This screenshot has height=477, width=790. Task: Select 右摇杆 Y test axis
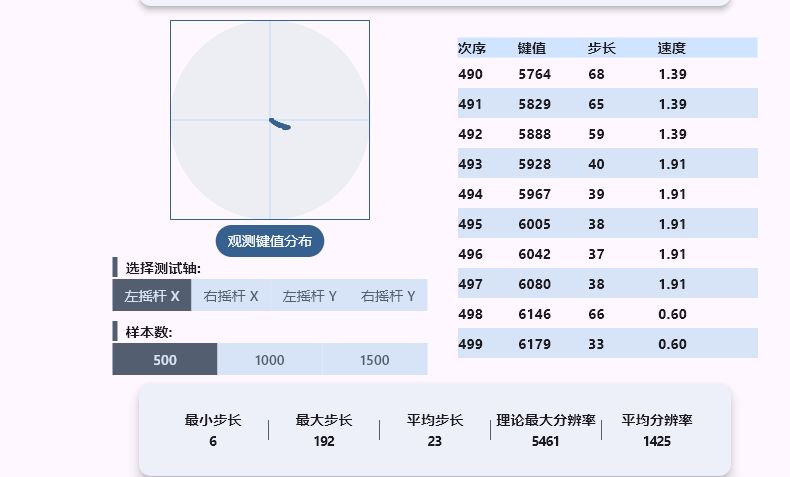coord(388,296)
